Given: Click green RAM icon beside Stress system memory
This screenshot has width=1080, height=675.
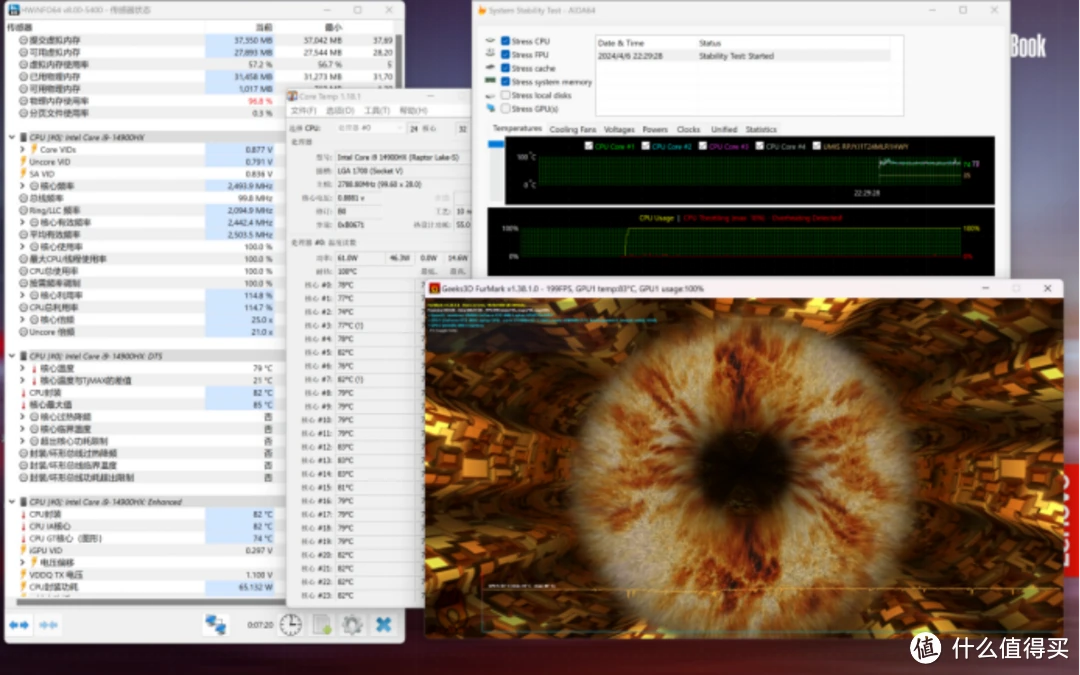Looking at the screenshot, I should pos(490,81).
